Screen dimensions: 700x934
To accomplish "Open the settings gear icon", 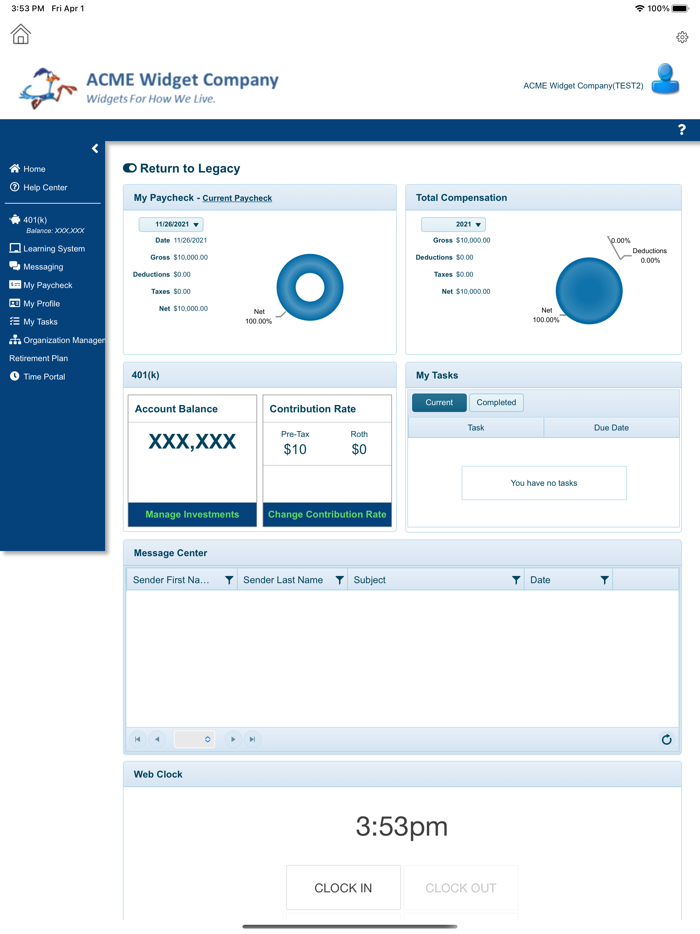I will (x=682, y=38).
